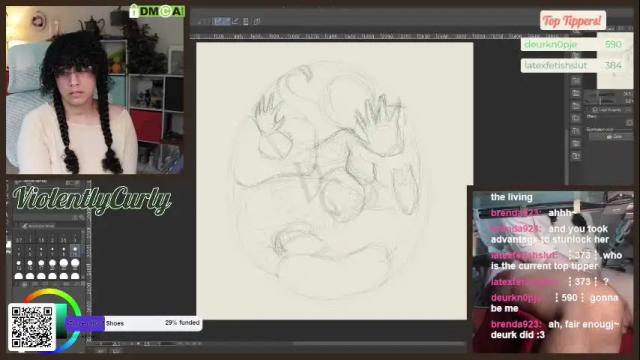This screenshot has width=640, height=360.
Task: Click the 29% funded label
Action: coord(182,322)
